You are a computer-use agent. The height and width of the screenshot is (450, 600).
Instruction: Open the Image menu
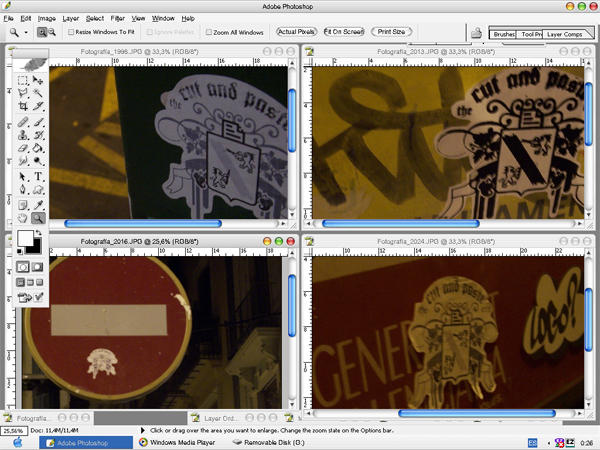(x=46, y=18)
